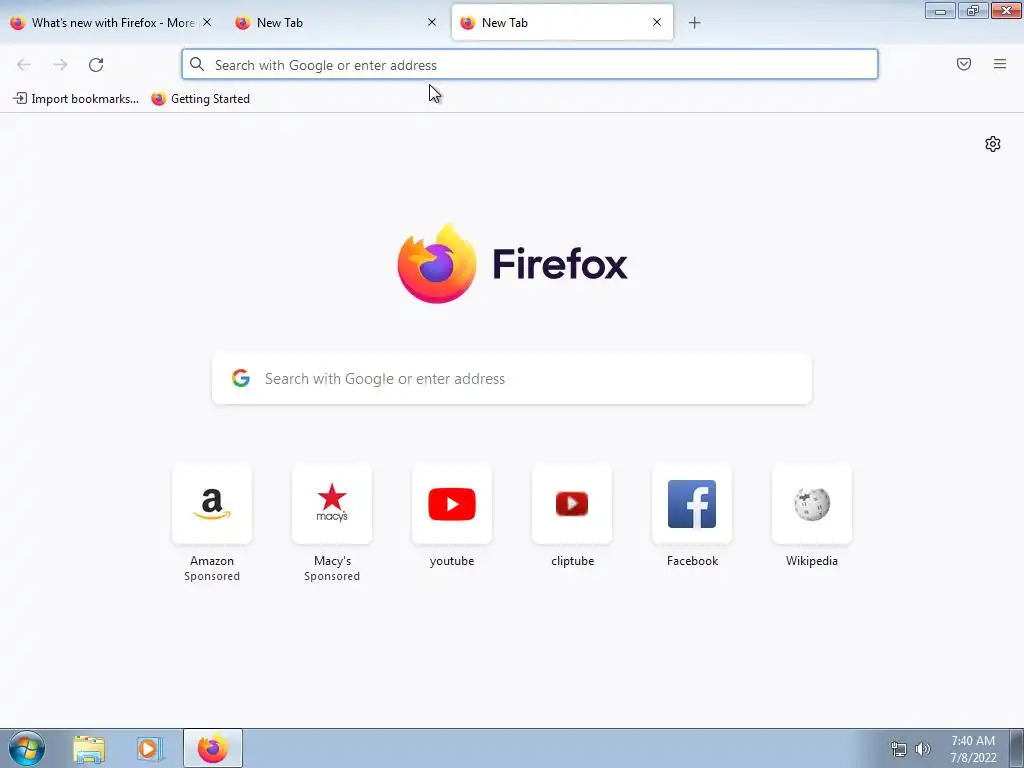Click the Reload page icon
The image size is (1024, 768).
pyautogui.click(x=96, y=65)
